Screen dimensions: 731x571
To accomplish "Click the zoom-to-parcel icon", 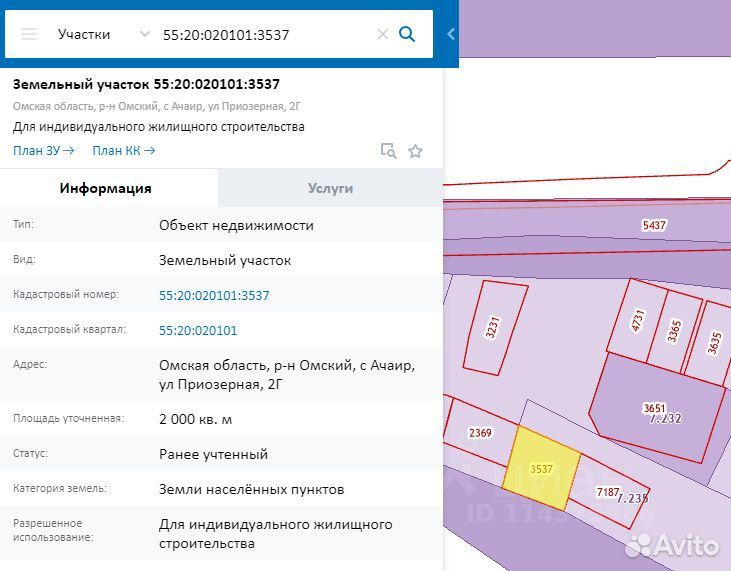I will (x=388, y=151).
